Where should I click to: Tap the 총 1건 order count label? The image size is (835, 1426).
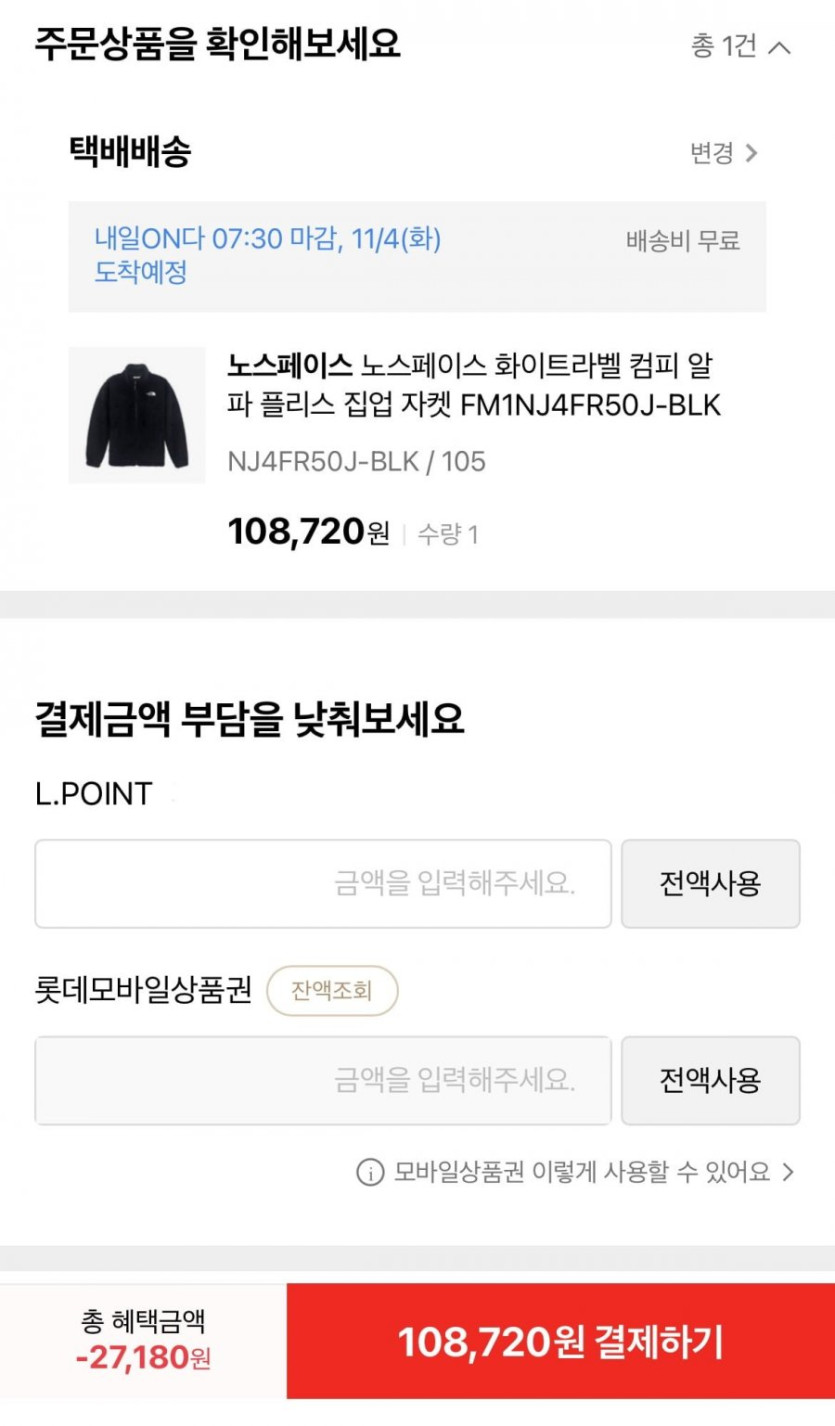click(723, 46)
